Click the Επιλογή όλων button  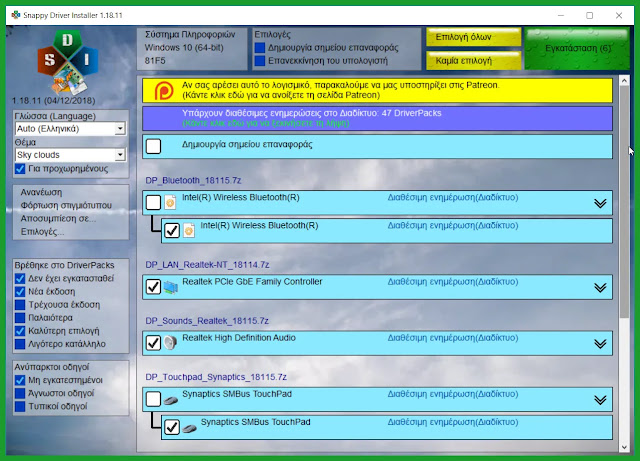(x=473, y=37)
